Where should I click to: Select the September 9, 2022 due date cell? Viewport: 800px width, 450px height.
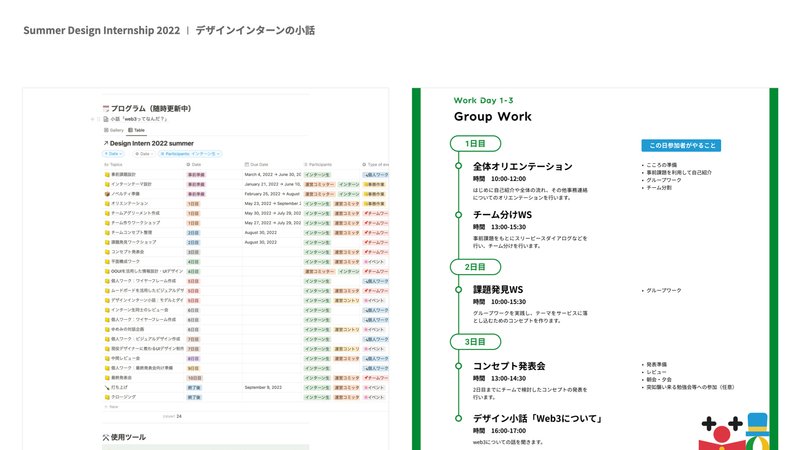[263, 388]
